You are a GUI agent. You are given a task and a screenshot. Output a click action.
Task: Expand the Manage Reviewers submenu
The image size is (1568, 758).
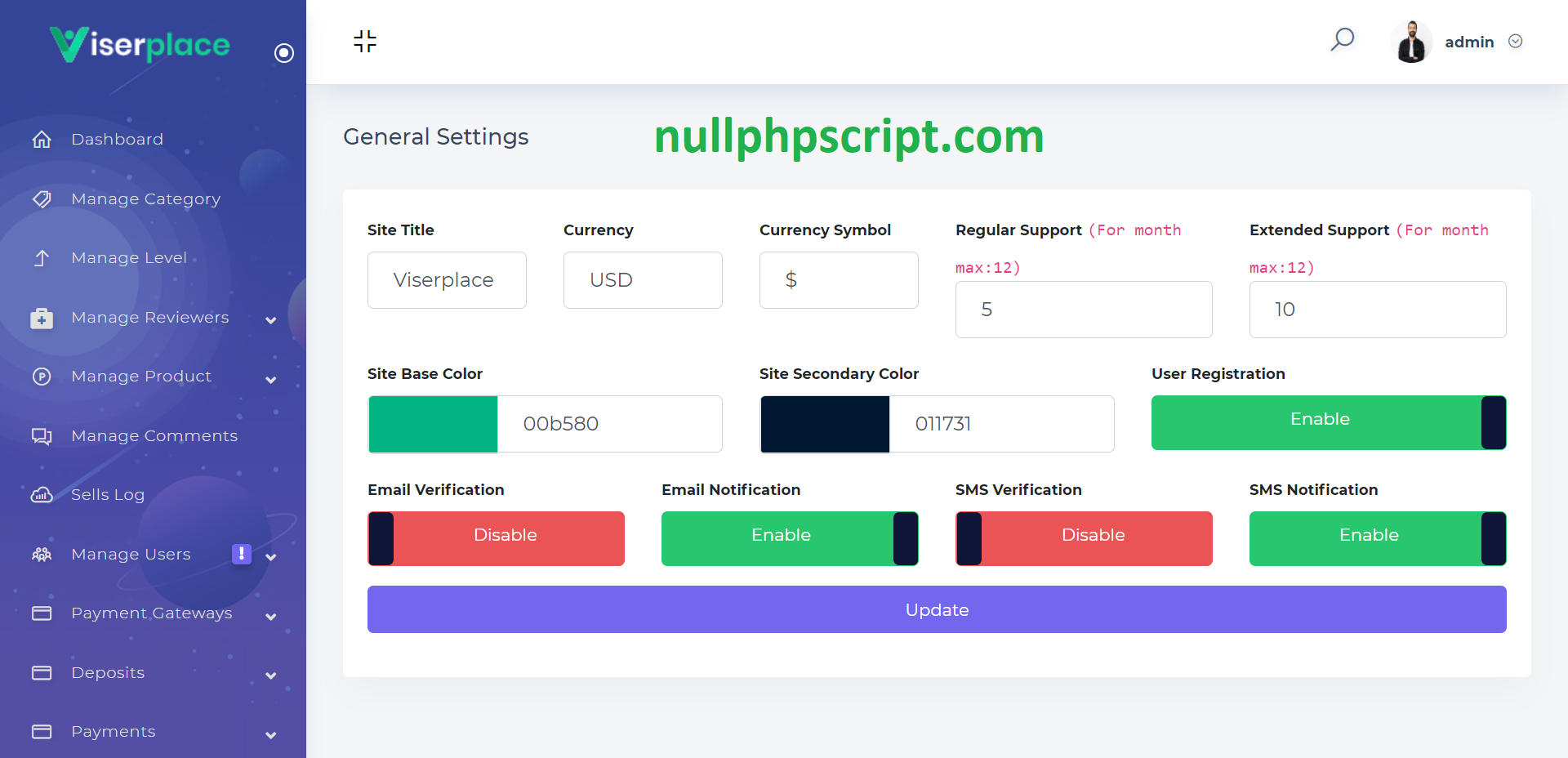point(271,320)
